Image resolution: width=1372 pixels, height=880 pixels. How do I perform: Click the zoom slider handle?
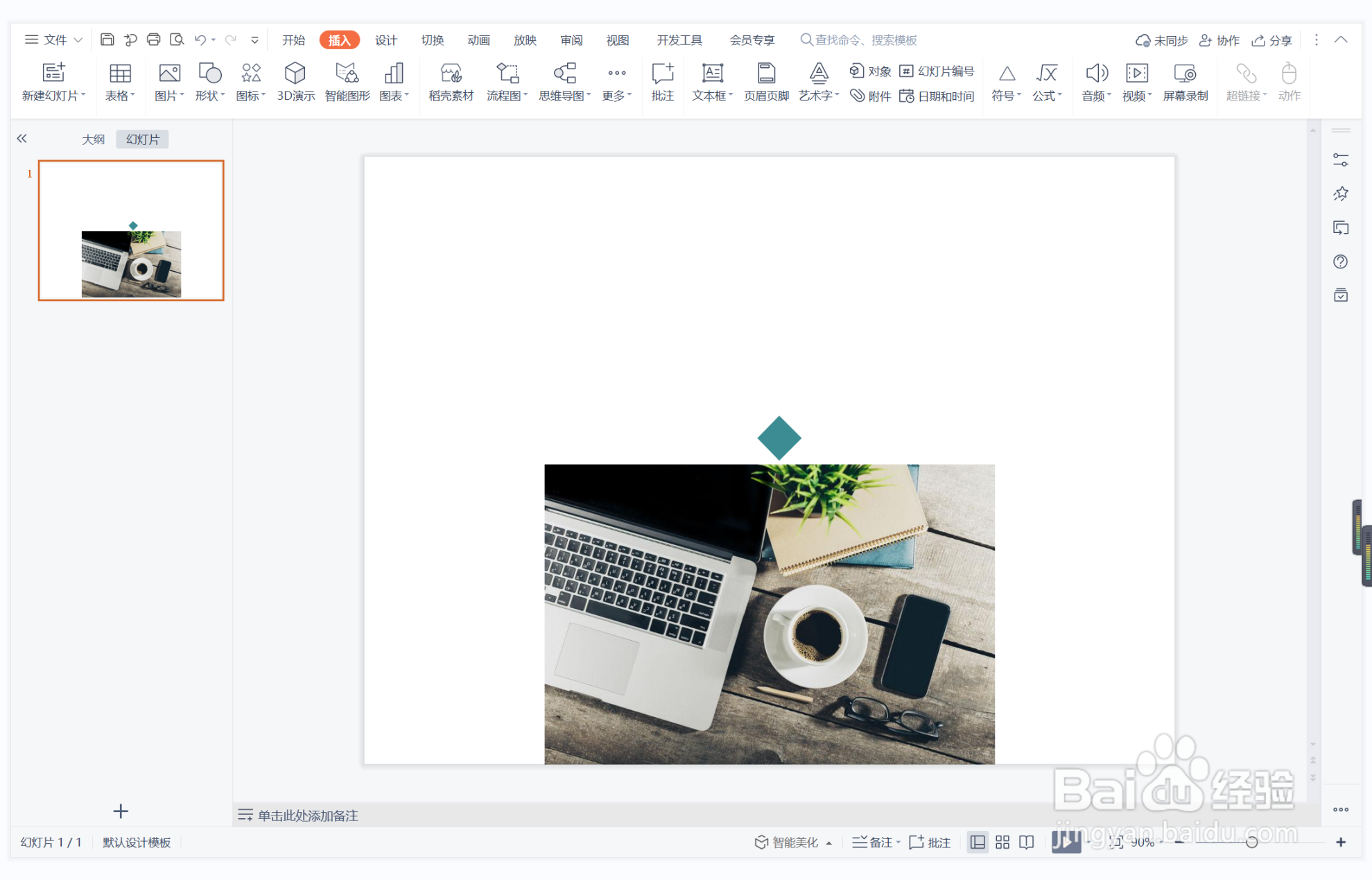click(1251, 842)
